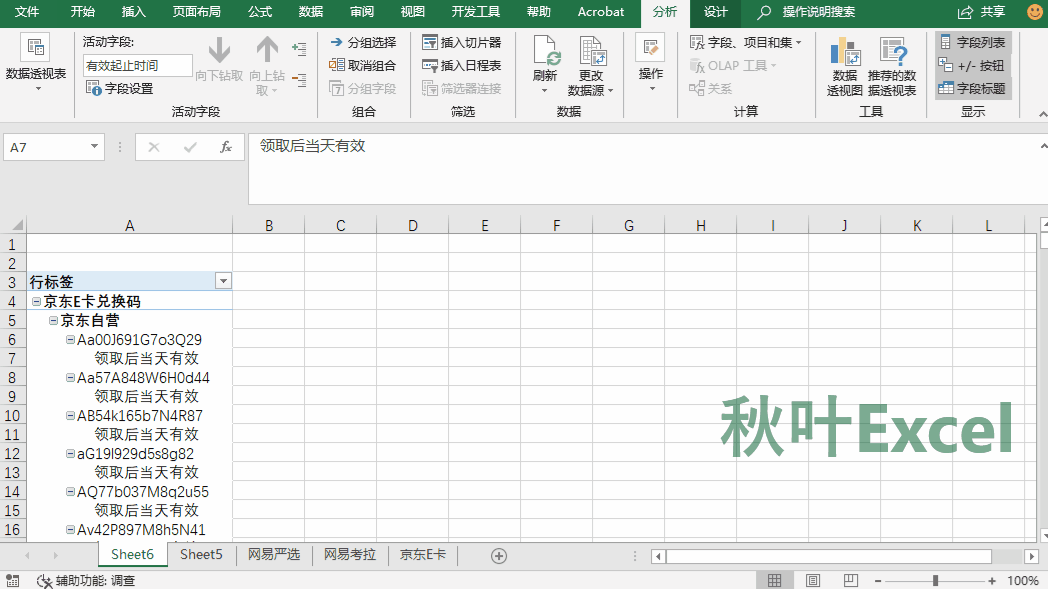Toggle 字段标题 field headers
The image size is (1048, 589).
(972, 88)
